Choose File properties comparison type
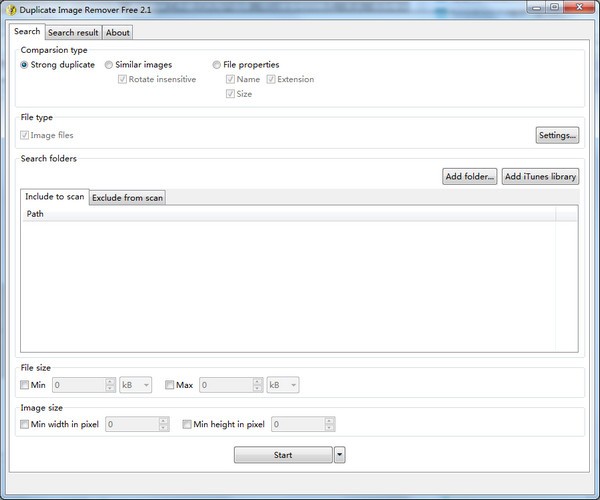Screen dimensions: 600x500 [x=217, y=65]
